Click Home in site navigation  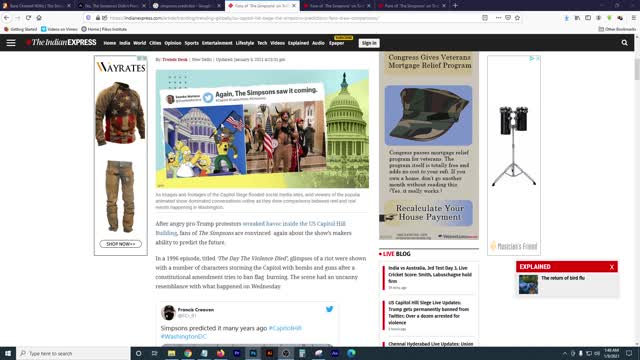109,43
